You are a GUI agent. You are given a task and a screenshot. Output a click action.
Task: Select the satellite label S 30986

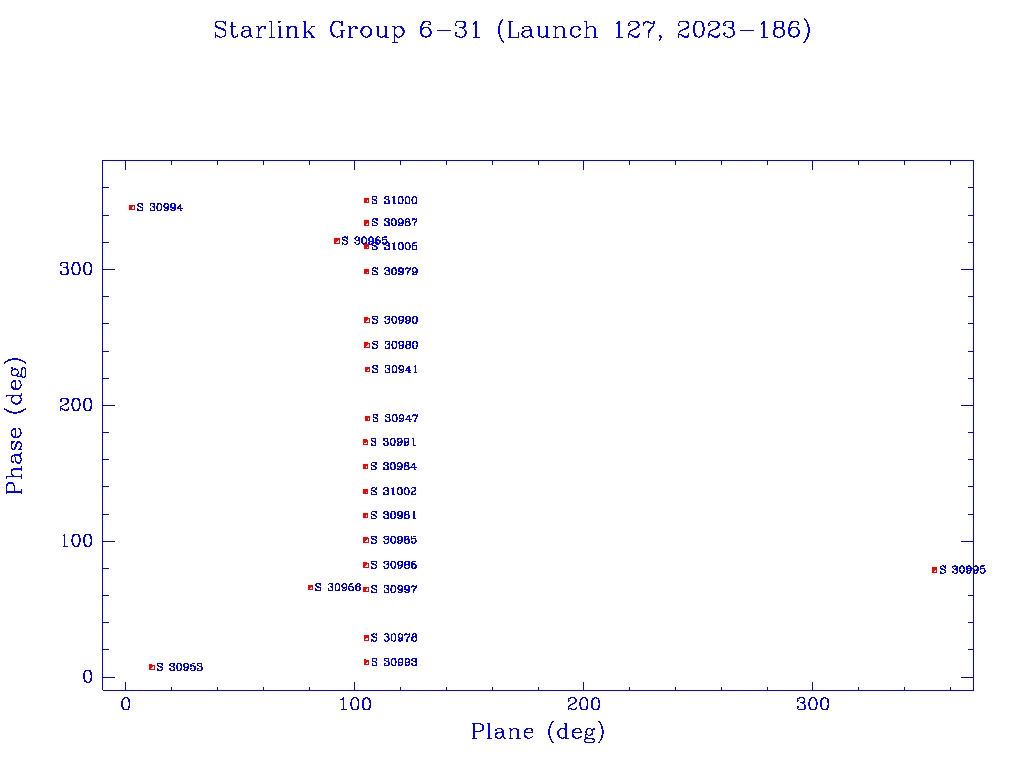tap(393, 565)
